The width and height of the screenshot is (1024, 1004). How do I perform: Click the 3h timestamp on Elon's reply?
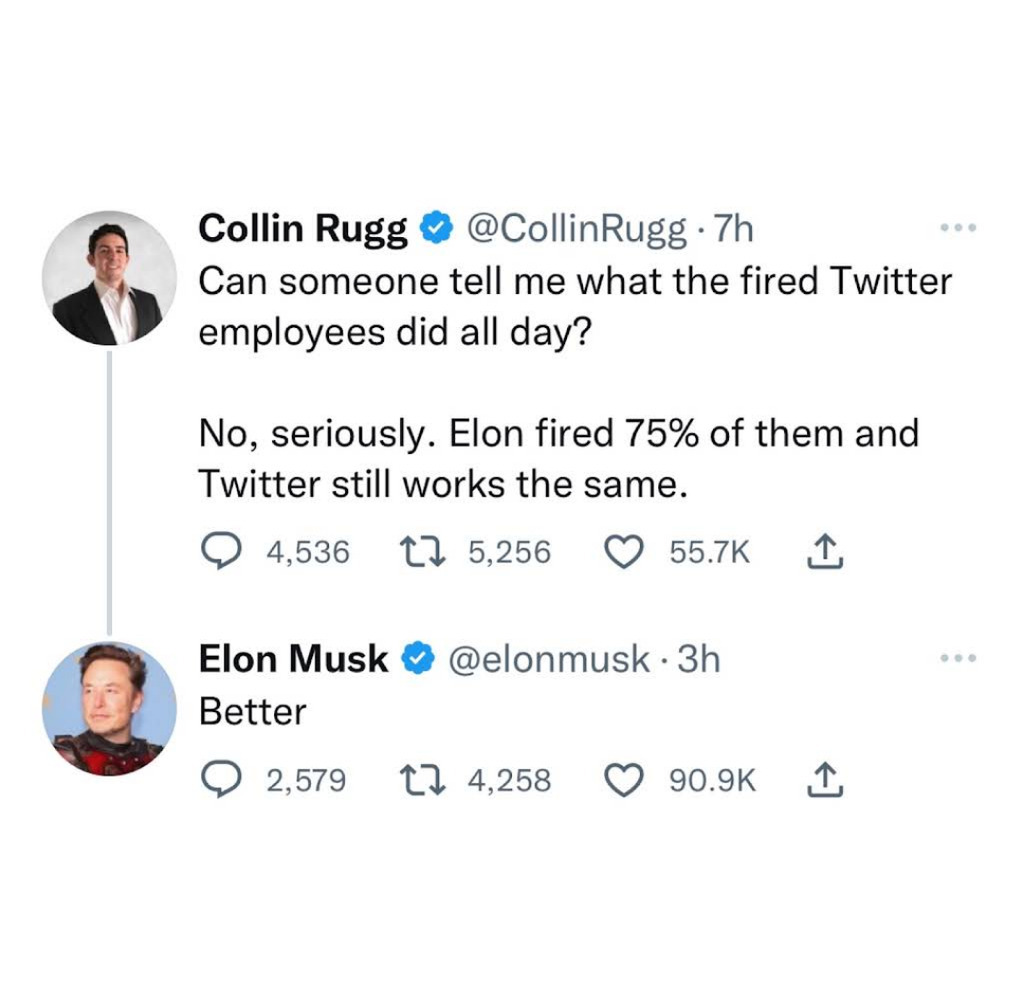coord(699,658)
